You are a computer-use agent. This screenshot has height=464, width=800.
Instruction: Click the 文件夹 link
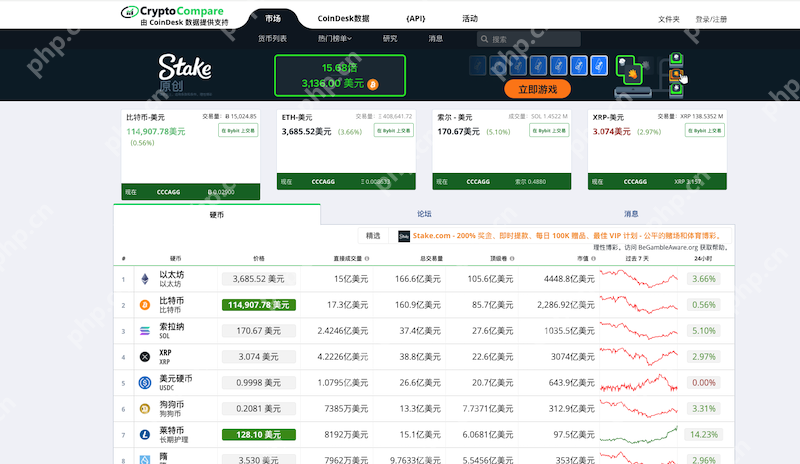669,19
